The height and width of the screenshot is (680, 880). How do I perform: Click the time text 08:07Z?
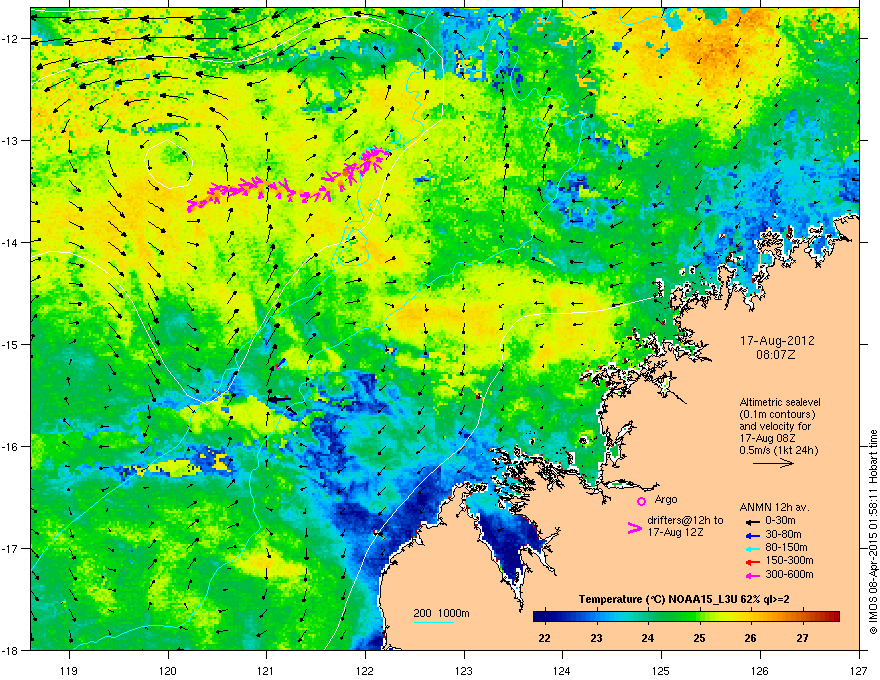(776, 355)
